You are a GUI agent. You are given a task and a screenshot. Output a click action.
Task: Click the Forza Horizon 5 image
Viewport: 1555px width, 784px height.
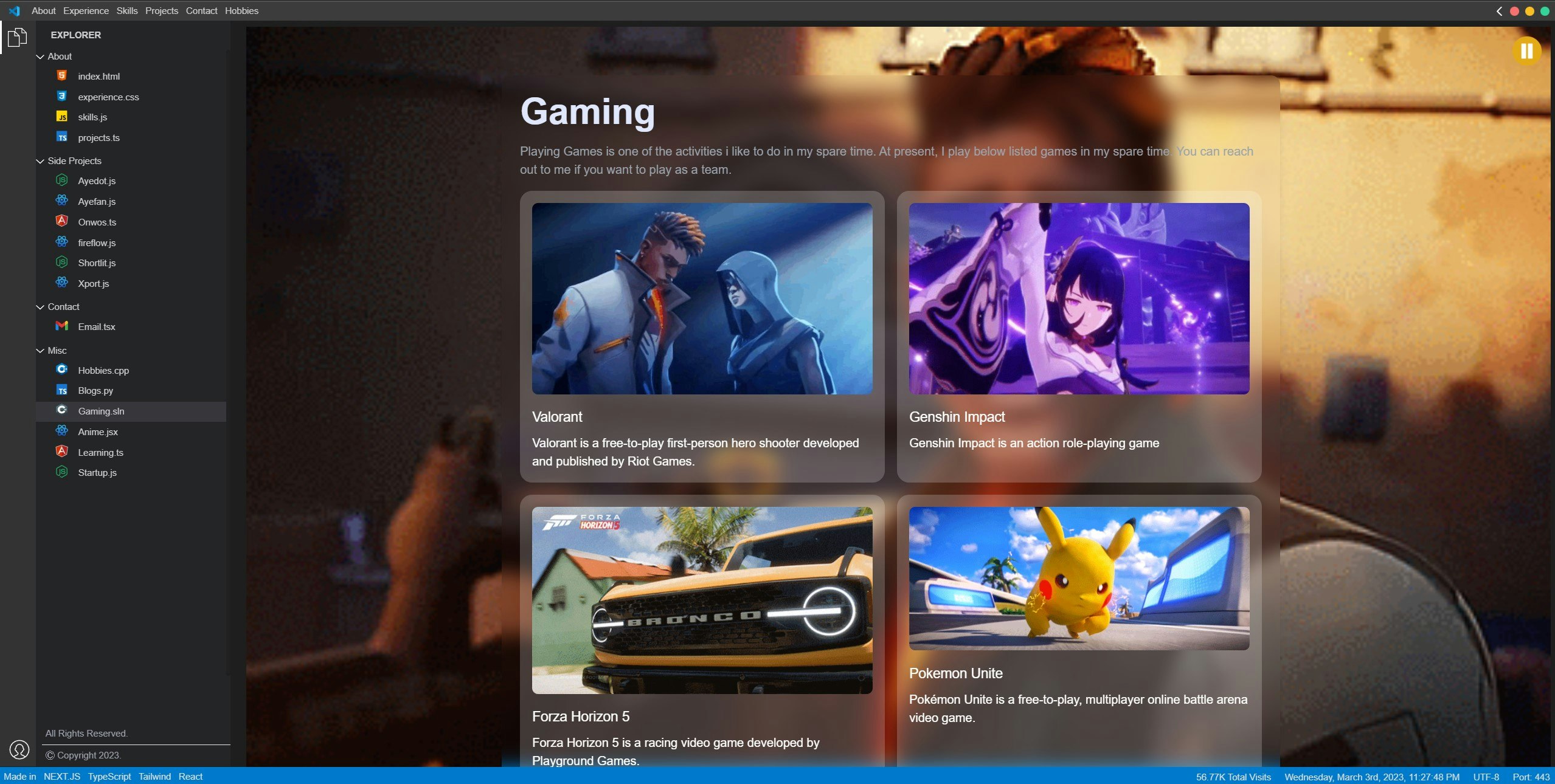click(702, 600)
